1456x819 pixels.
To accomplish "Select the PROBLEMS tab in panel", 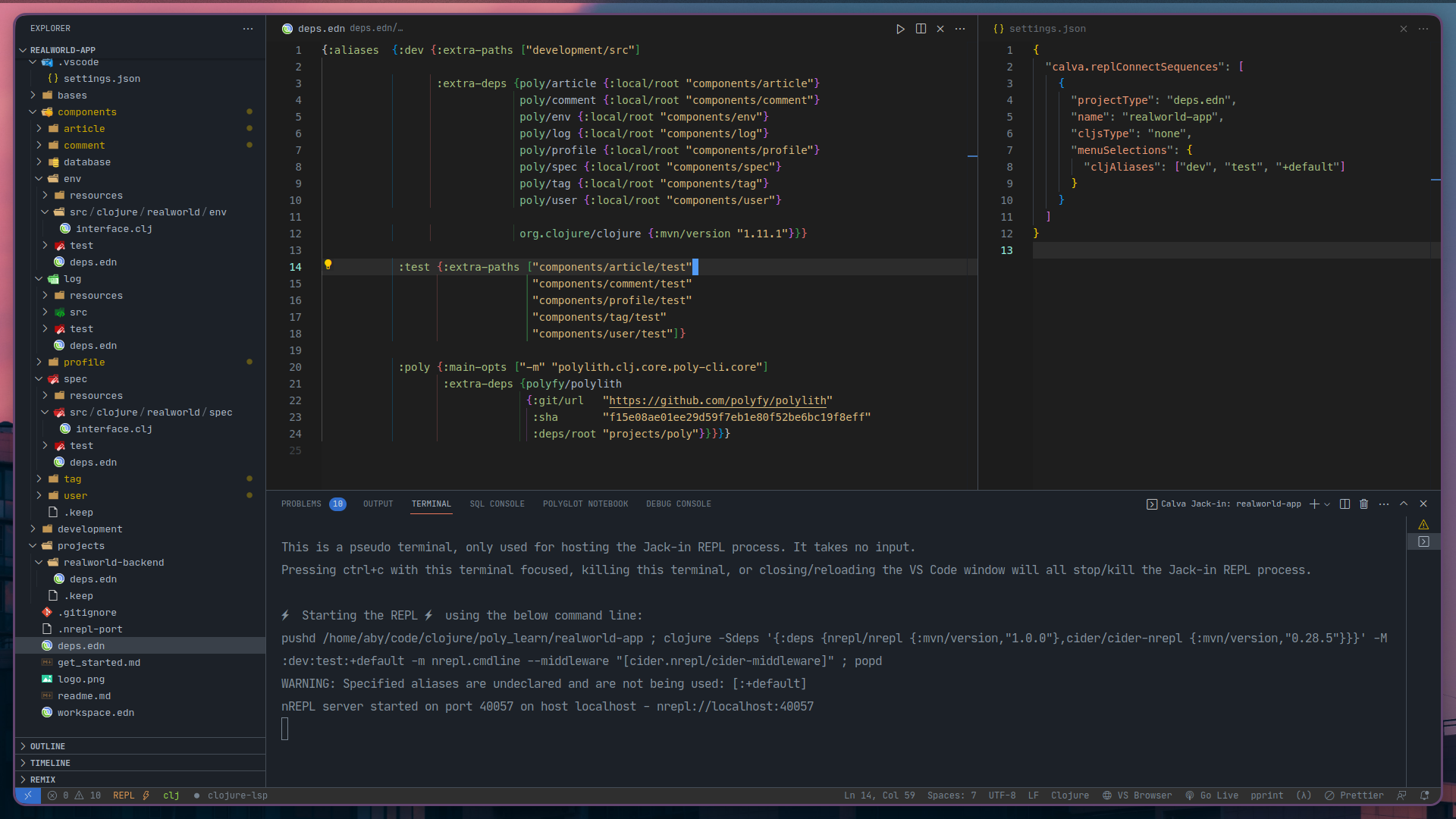I will coord(300,503).
